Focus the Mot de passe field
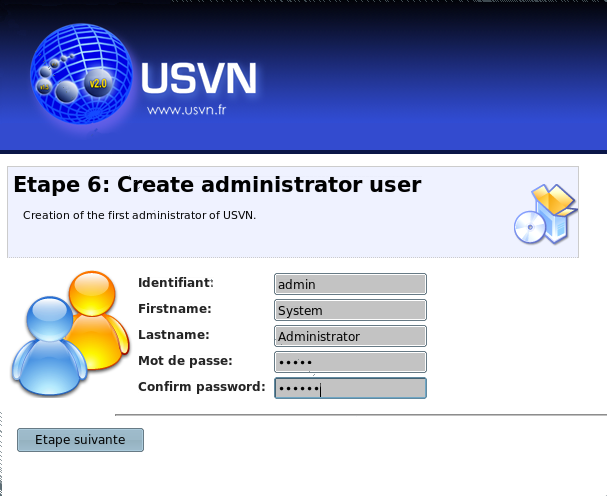Screen dimensions: 607x496 coord(350,362)
